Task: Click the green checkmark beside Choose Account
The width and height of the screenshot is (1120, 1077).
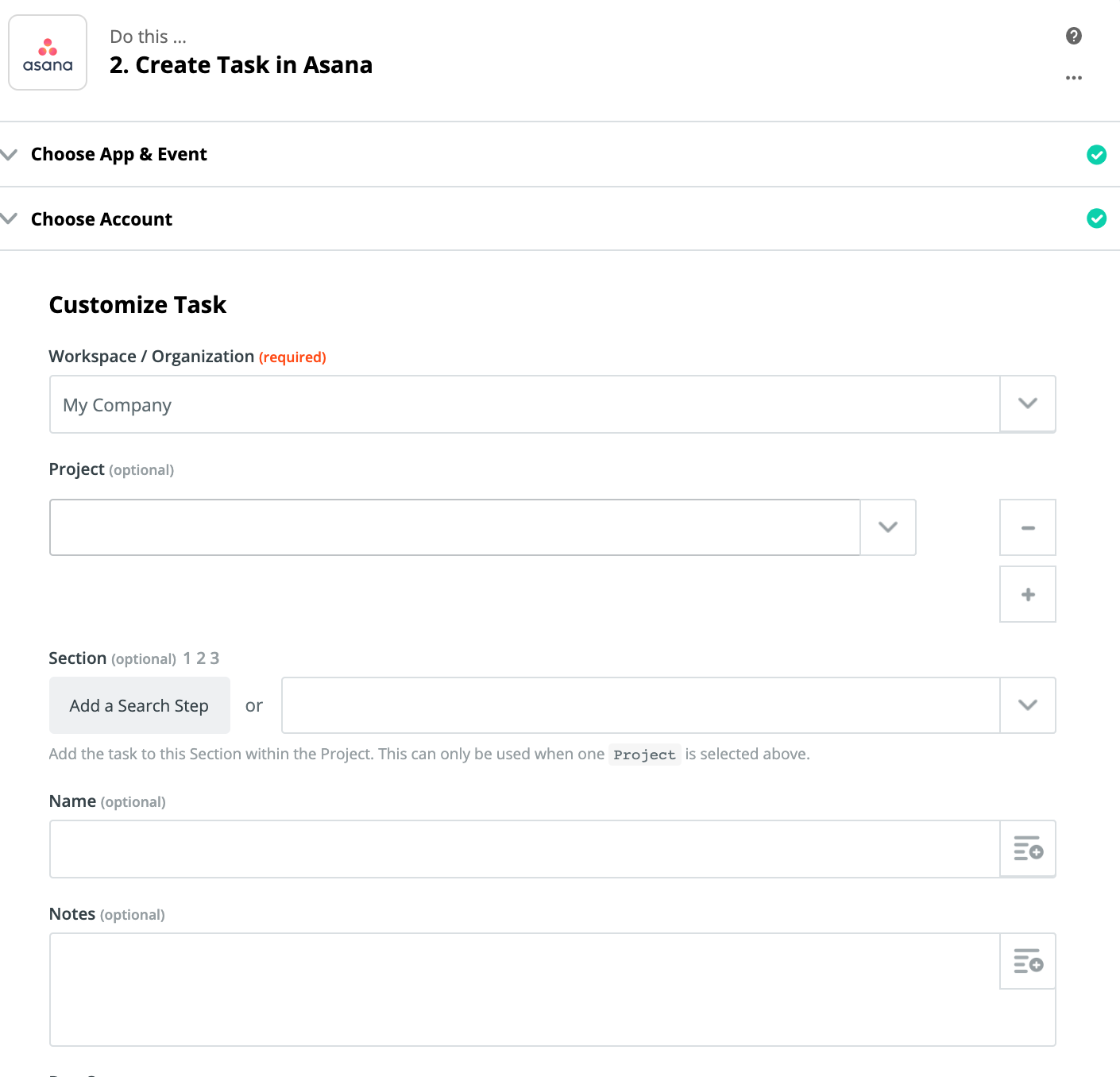Action: [x=1097, y=218]
